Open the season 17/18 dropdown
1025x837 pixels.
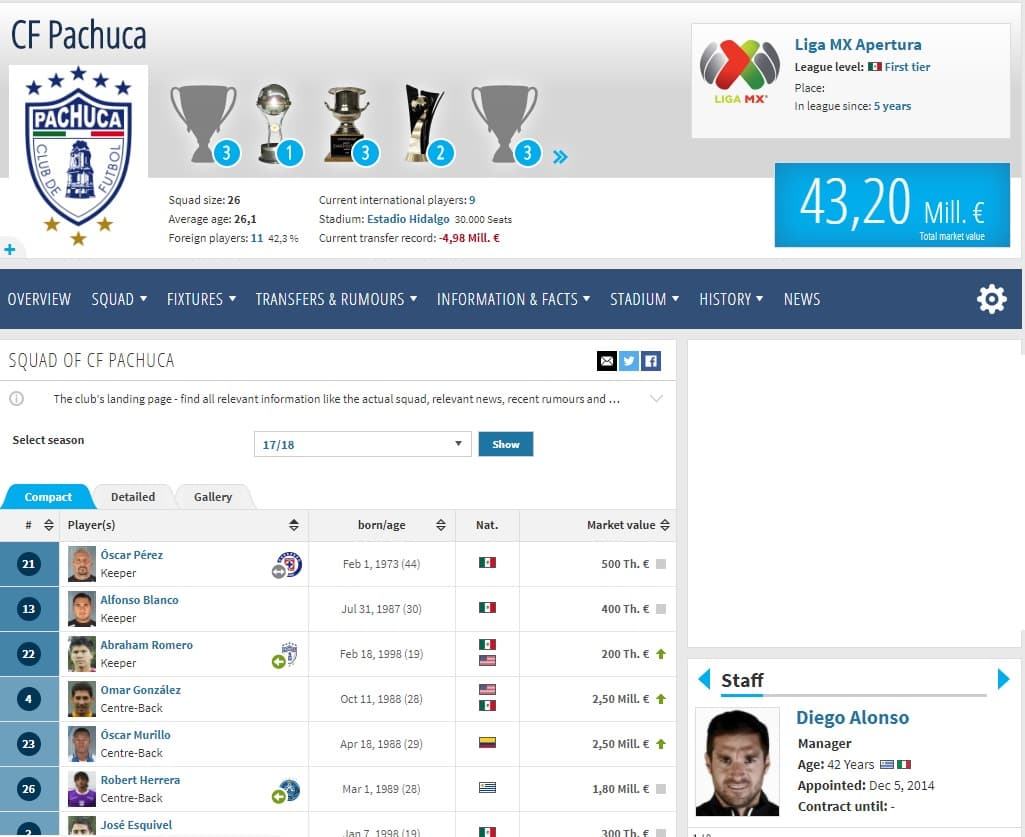(x=362, y=444)
